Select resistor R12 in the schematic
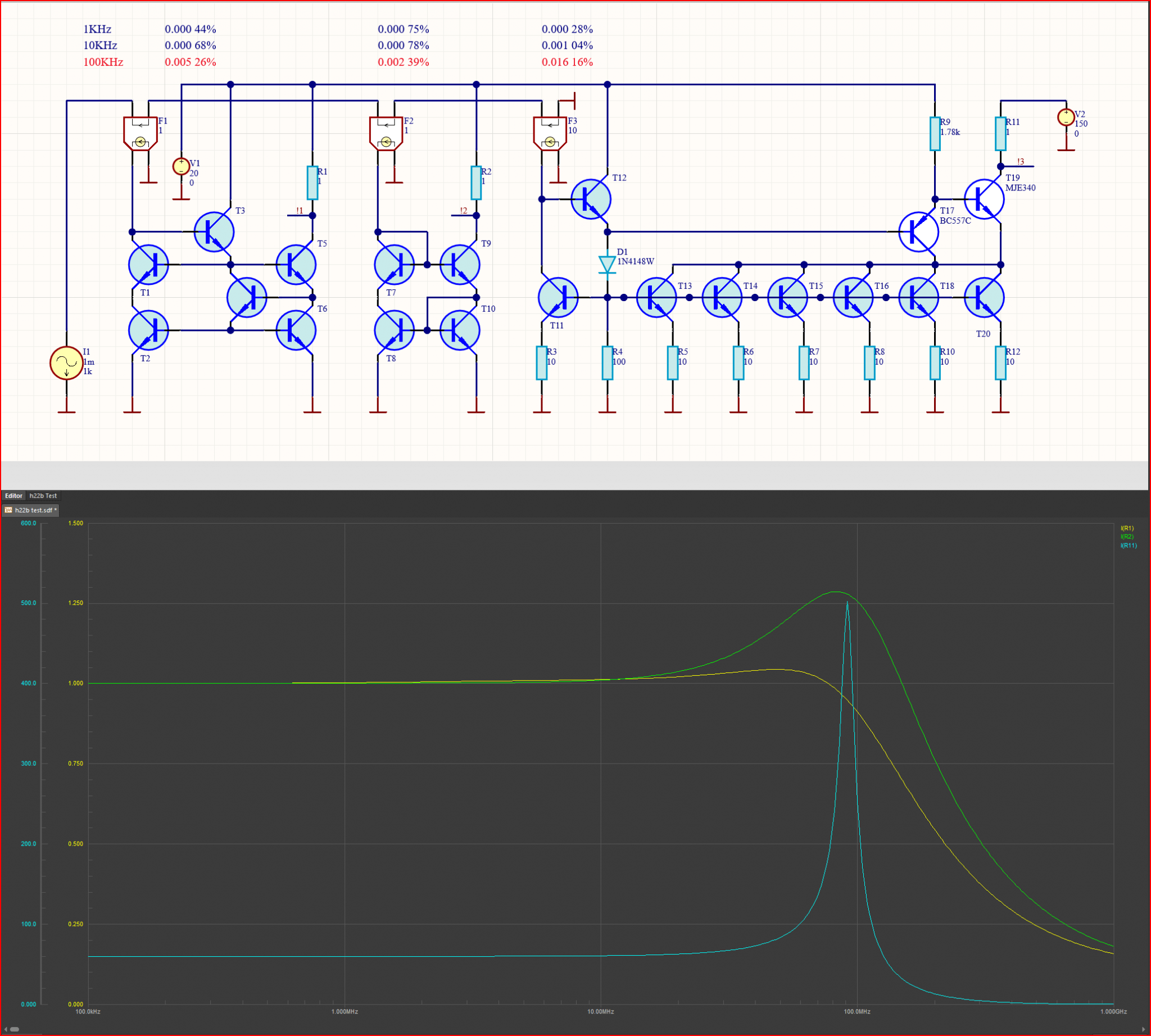Viewport: 1151px width, 1036px height. pyautogui.click(x=1000, y=363)
